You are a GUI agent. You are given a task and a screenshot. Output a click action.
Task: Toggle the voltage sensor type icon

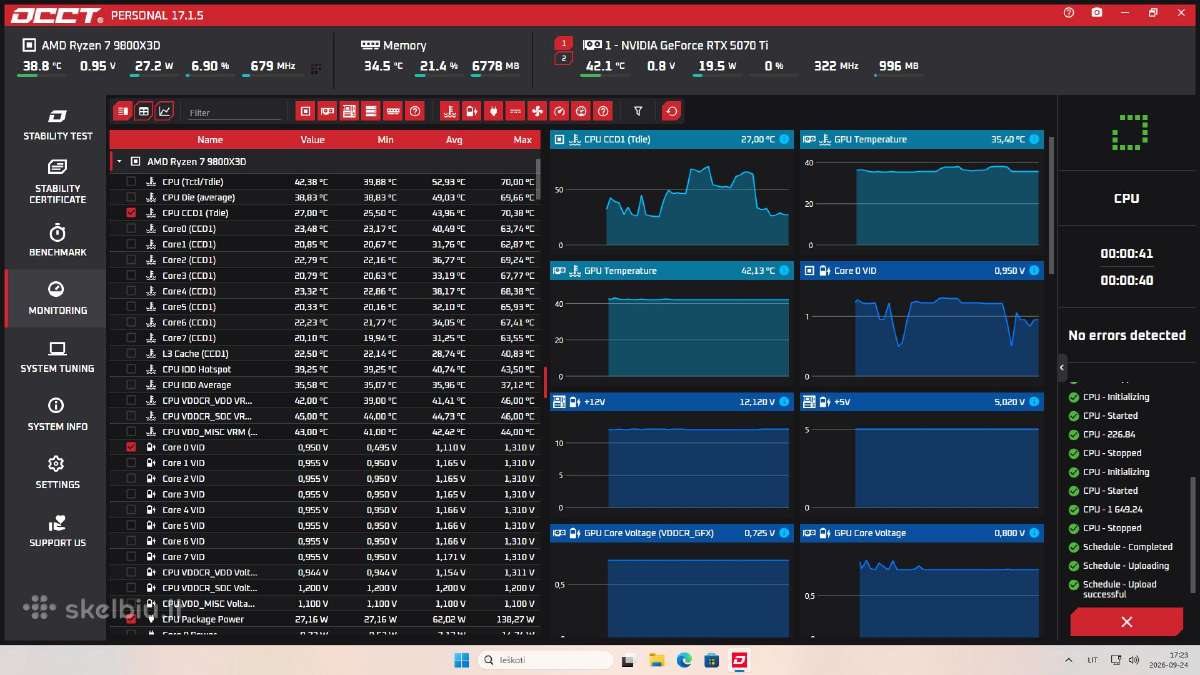point(471,111)
